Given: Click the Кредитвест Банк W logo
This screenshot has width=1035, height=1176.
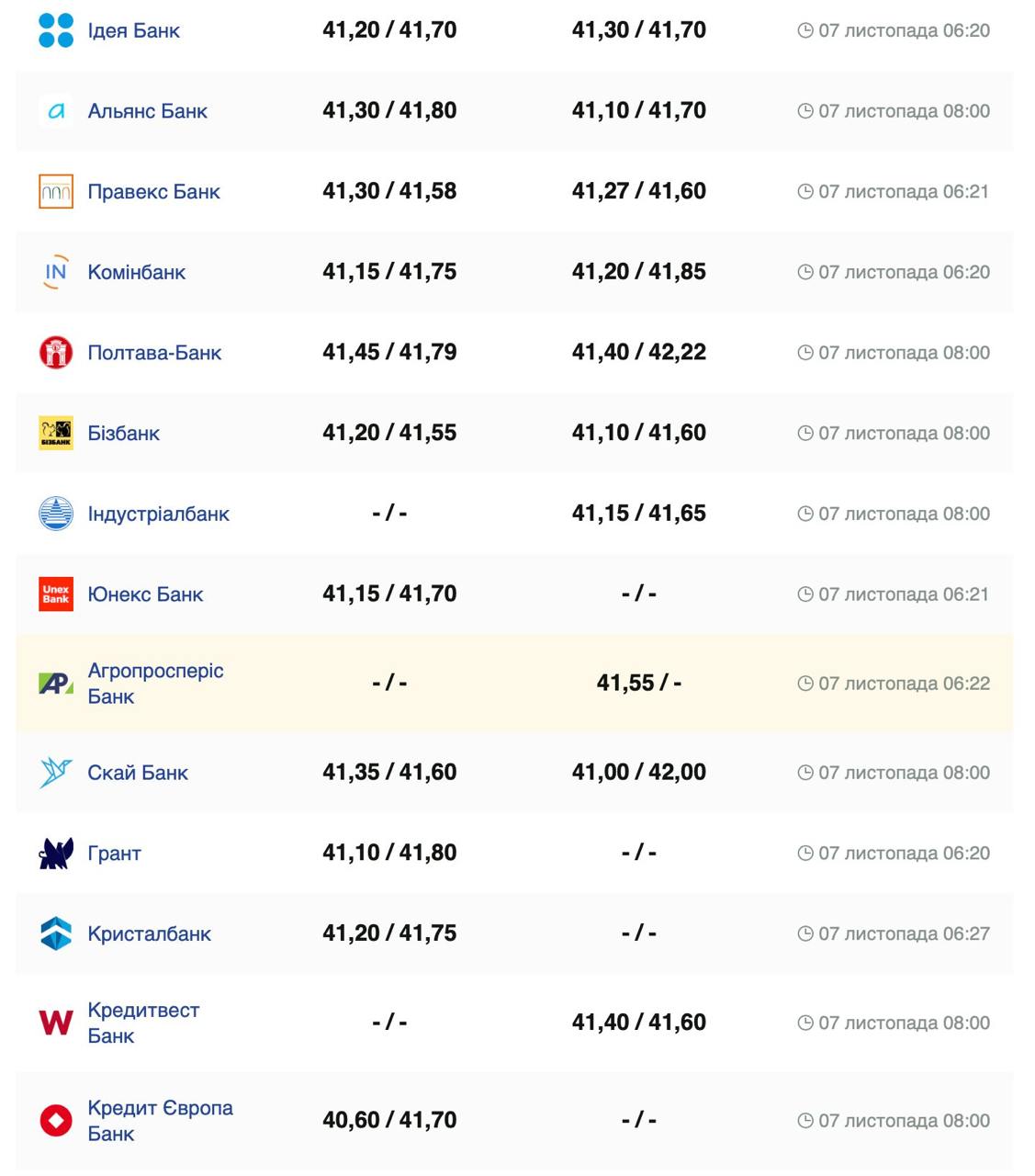Looking at the screenshot, I should (56, 1023).
